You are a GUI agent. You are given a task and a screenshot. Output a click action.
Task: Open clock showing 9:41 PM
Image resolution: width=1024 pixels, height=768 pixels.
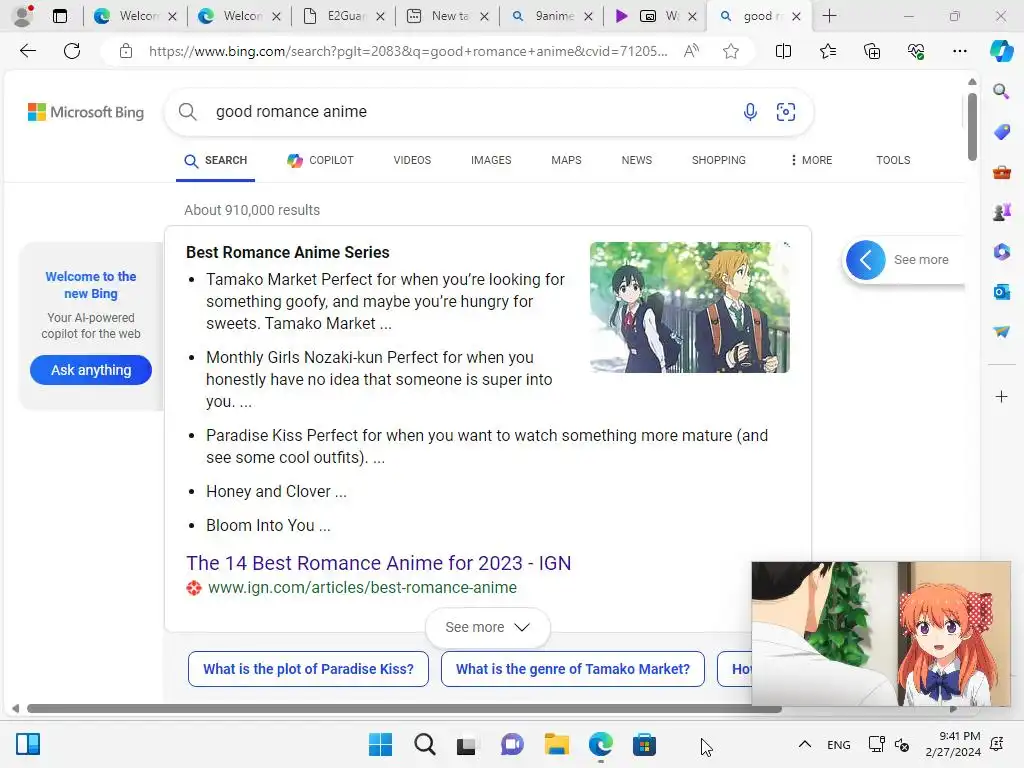tap(953, 744)
